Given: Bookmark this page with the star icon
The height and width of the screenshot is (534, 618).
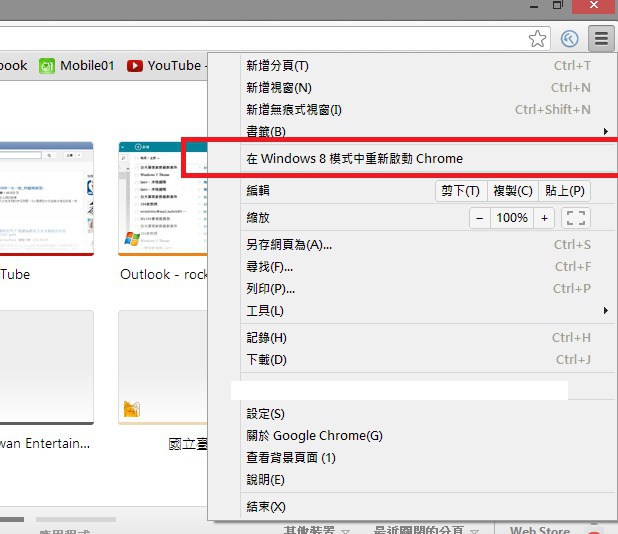Looking at the screenshot, I should point(537,39).
